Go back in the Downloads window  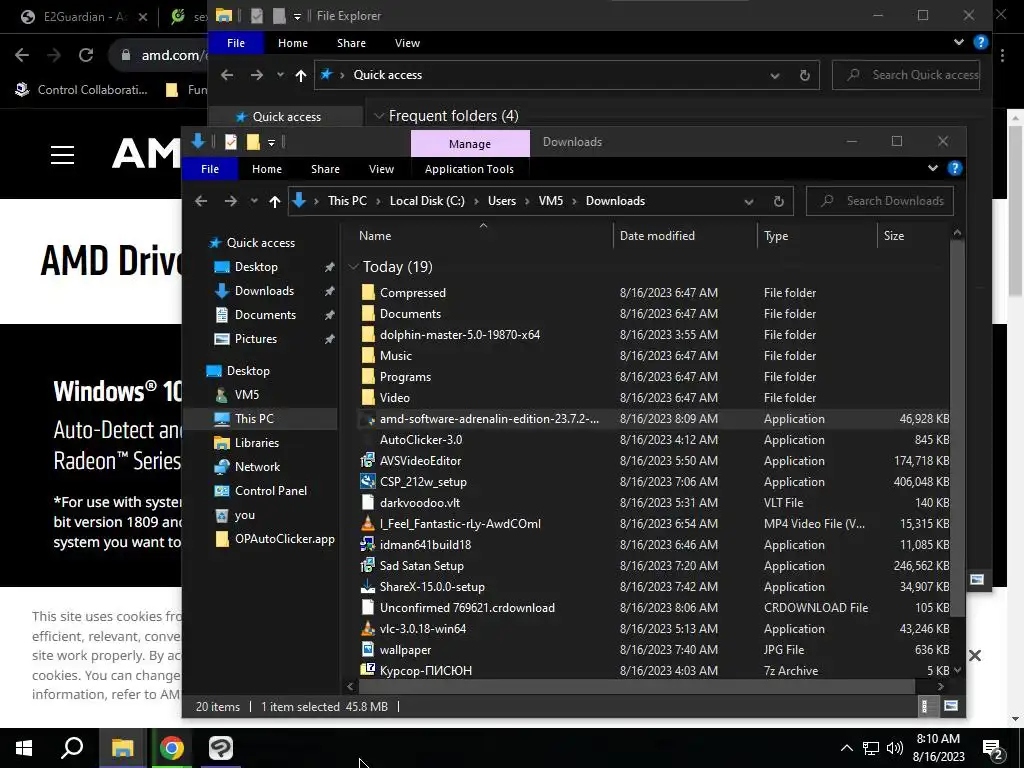[x=201, y=201]
